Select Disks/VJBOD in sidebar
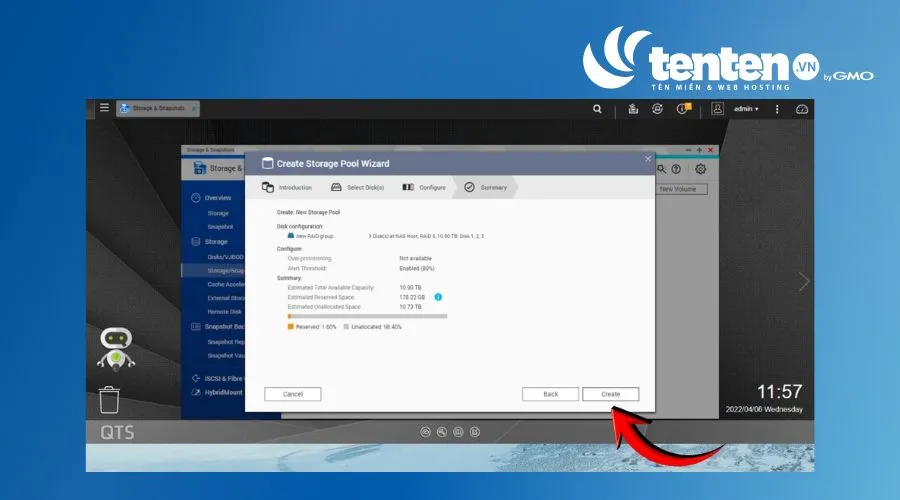900x500 pixels. tap(226, 257)
